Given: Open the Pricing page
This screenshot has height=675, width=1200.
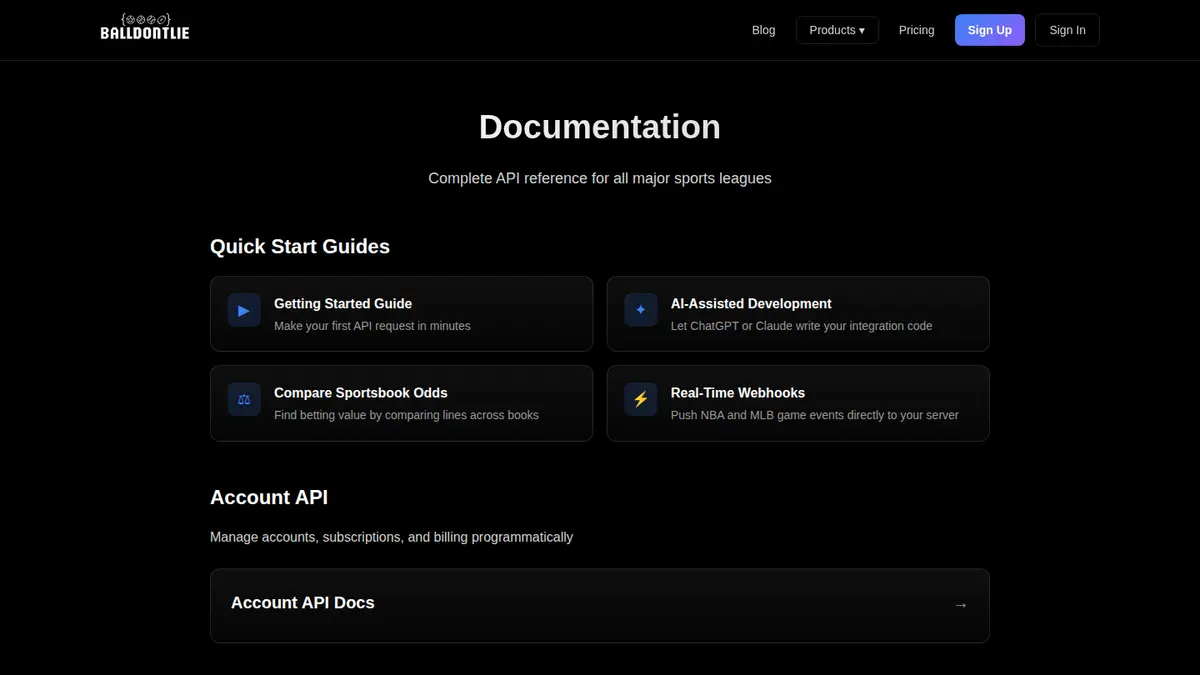Looking at the screenshot, I should (x=916, y=30).
